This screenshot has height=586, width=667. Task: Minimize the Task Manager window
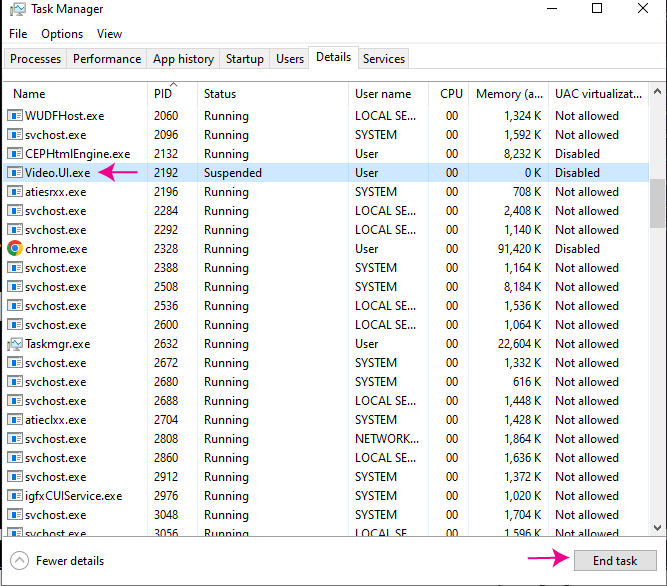552,9
